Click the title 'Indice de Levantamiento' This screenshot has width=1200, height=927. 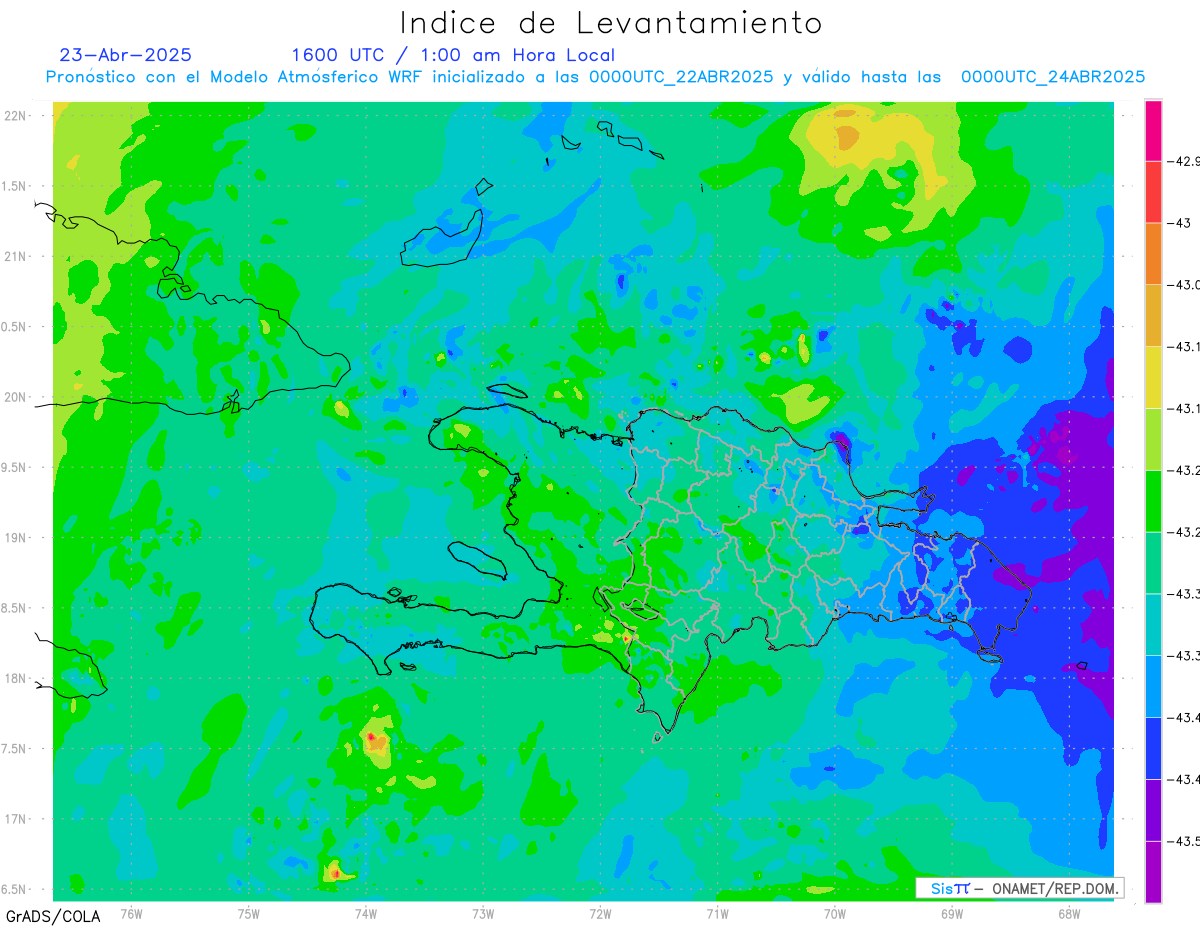click(x=611, y=23)
